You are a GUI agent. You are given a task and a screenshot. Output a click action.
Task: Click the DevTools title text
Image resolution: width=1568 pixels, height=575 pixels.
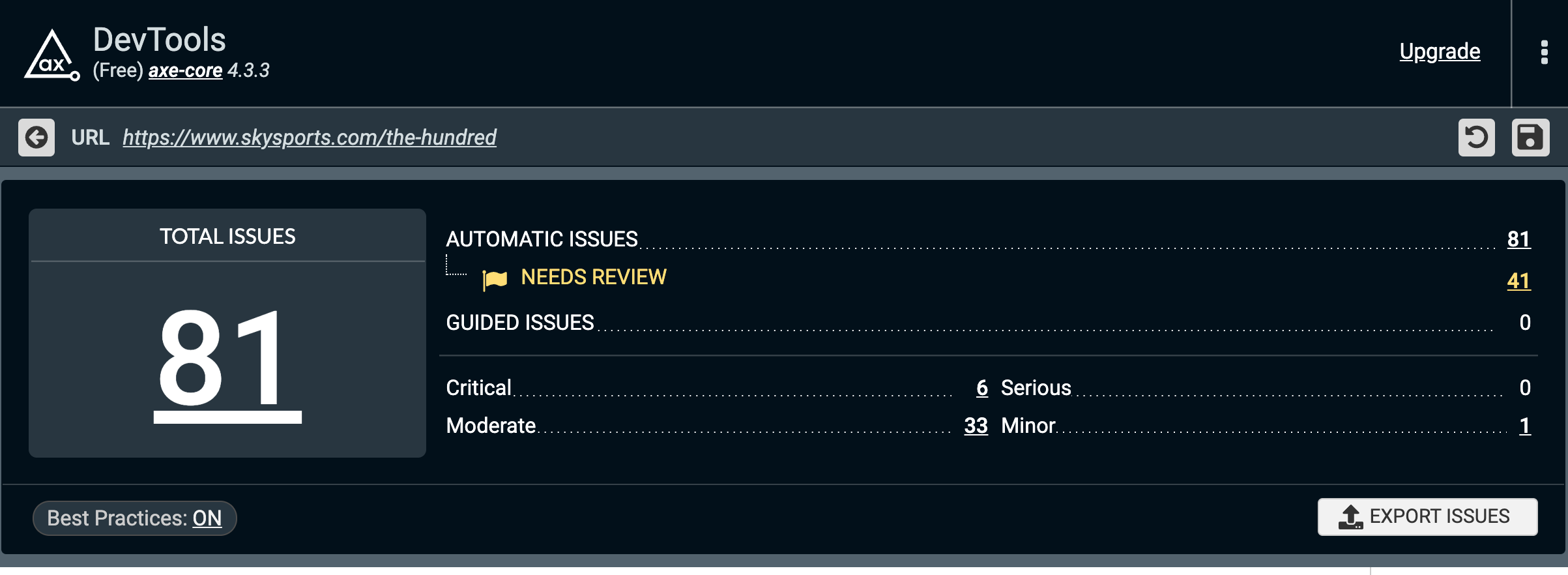[160, 40]
